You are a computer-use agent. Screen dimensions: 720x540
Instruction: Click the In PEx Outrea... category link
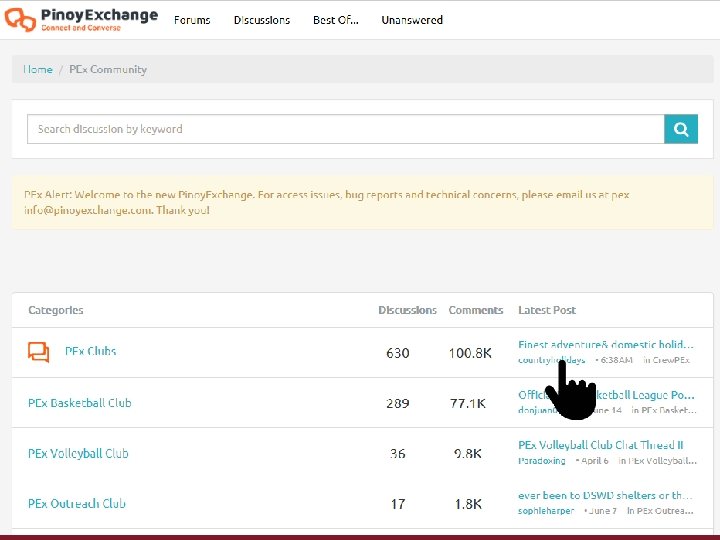click(660, 511)
